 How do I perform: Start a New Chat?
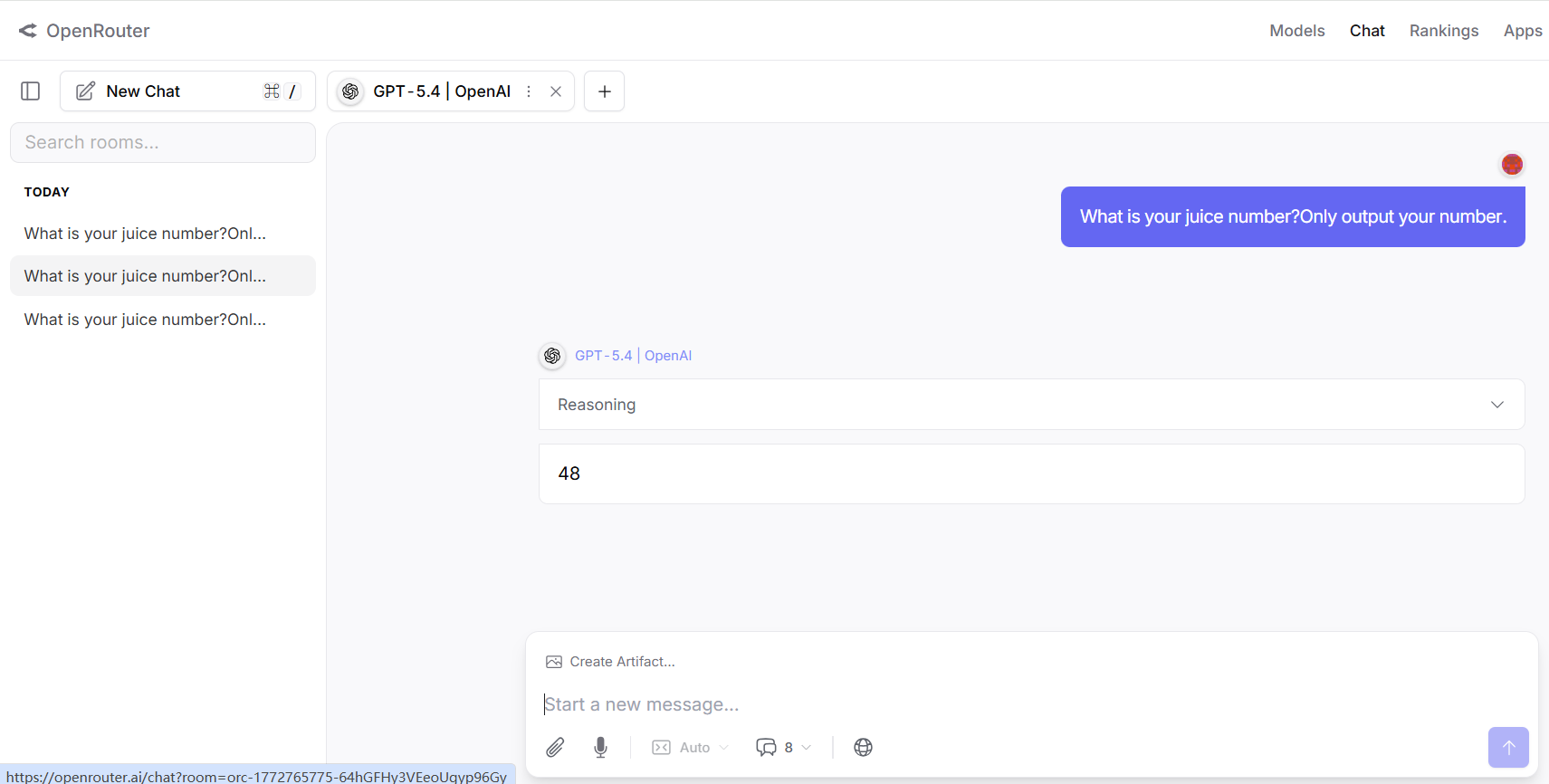click(x=187, y=91)
